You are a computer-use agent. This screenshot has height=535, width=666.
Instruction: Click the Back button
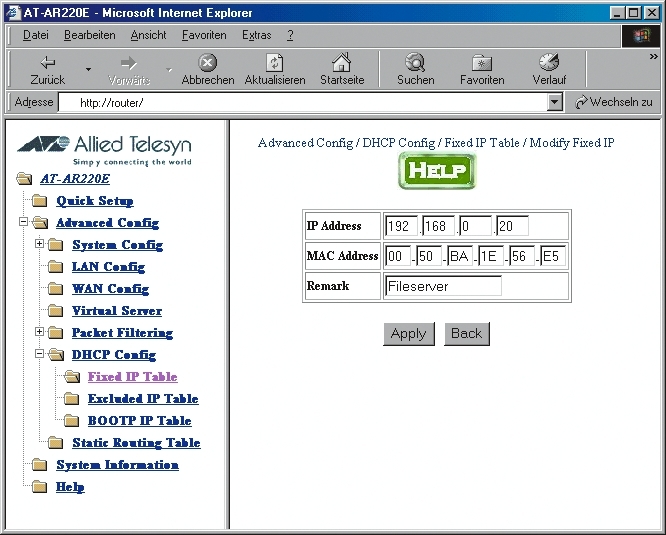coord(467,334)
